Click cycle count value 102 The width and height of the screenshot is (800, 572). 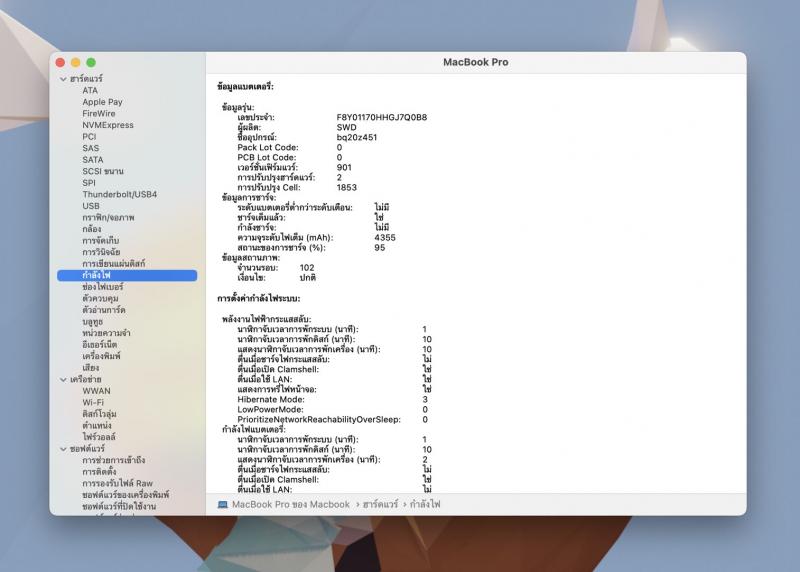(307, 268)
